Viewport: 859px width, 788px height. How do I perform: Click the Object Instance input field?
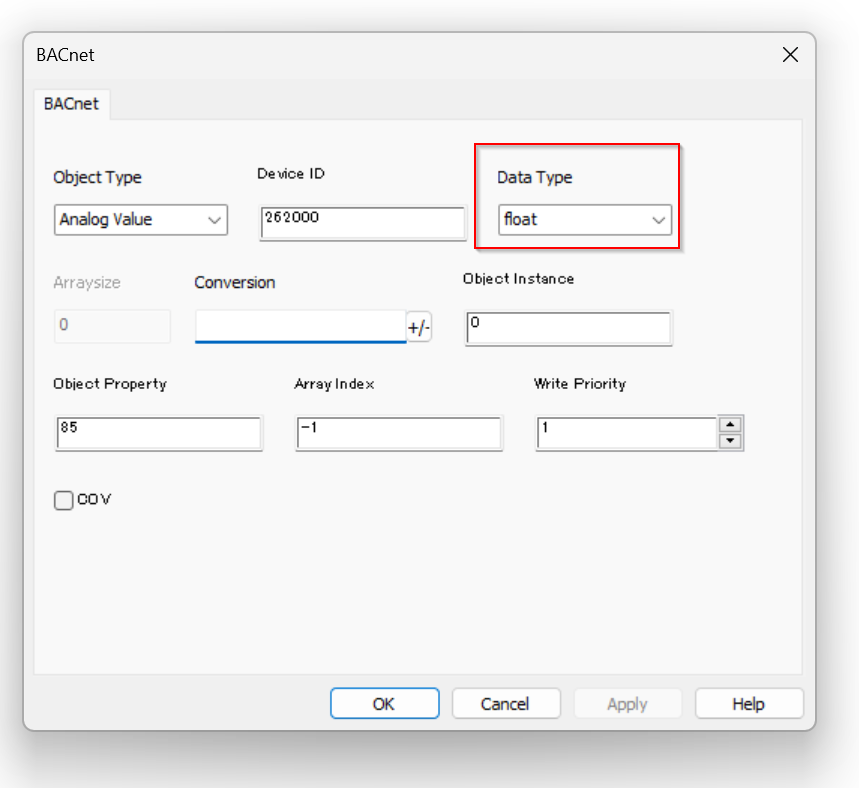(x=569, y=328)
